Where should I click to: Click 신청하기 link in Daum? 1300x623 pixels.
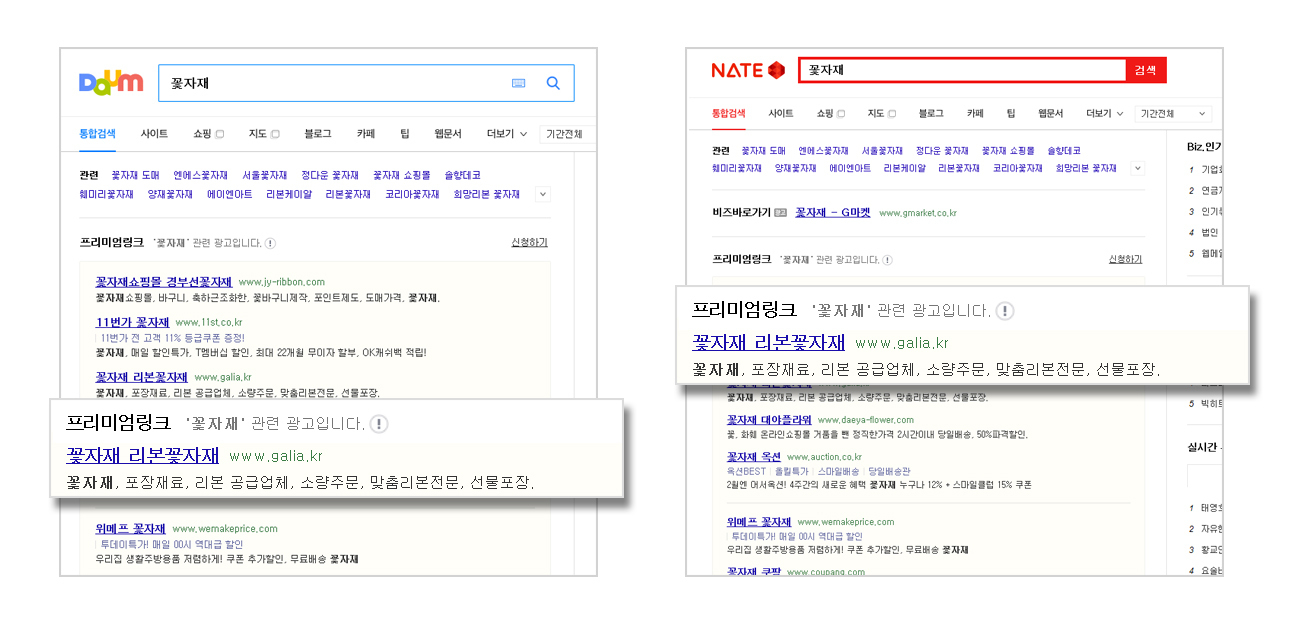click(529, 243)
